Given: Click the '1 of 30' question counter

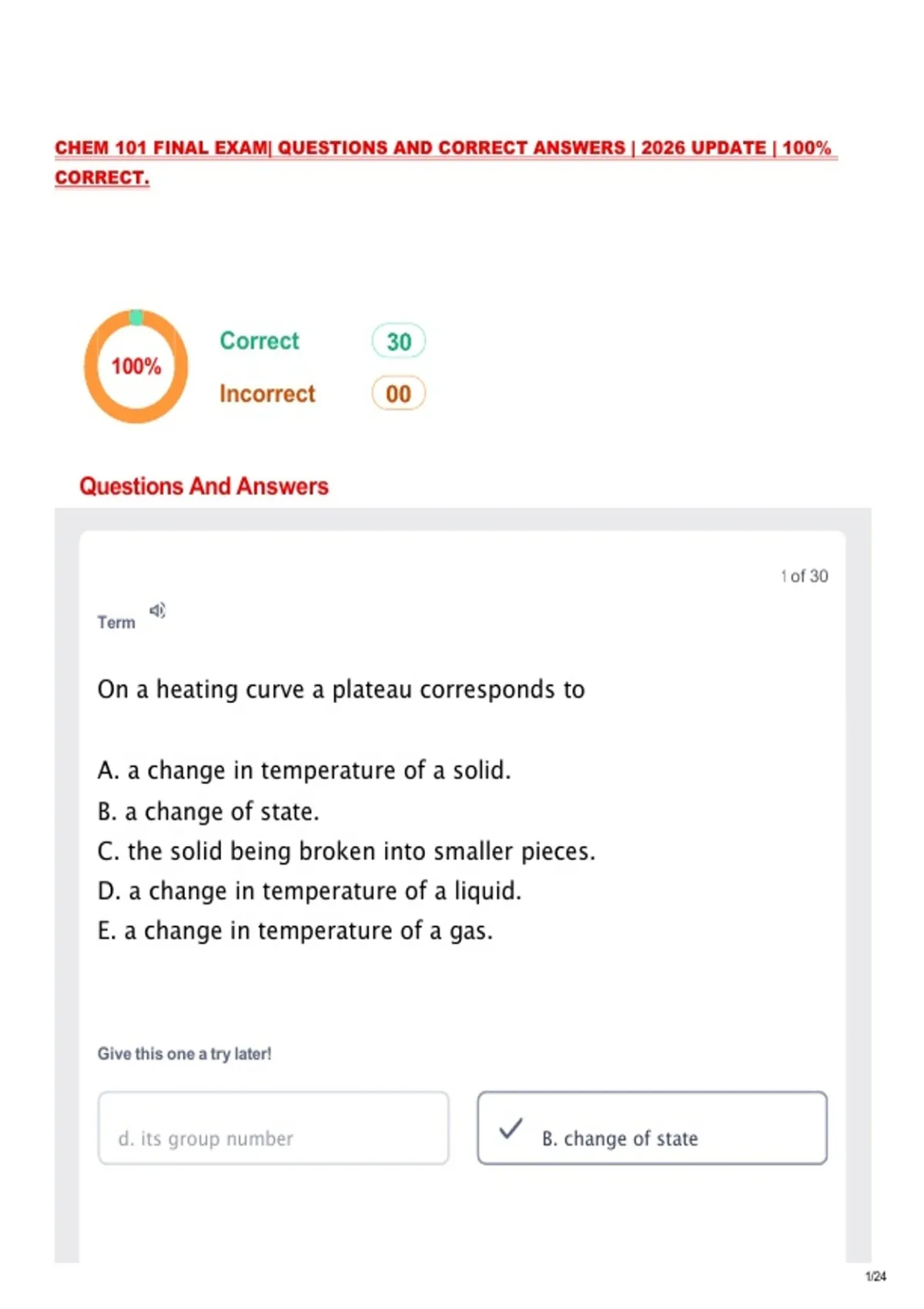Looking at the screenshot, I should [804, 576].
